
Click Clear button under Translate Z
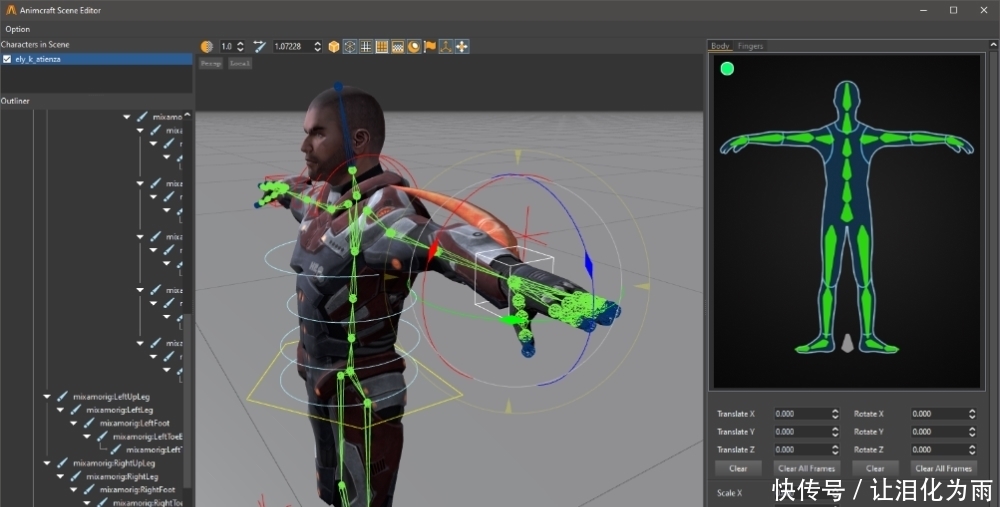tap(738, 468)
